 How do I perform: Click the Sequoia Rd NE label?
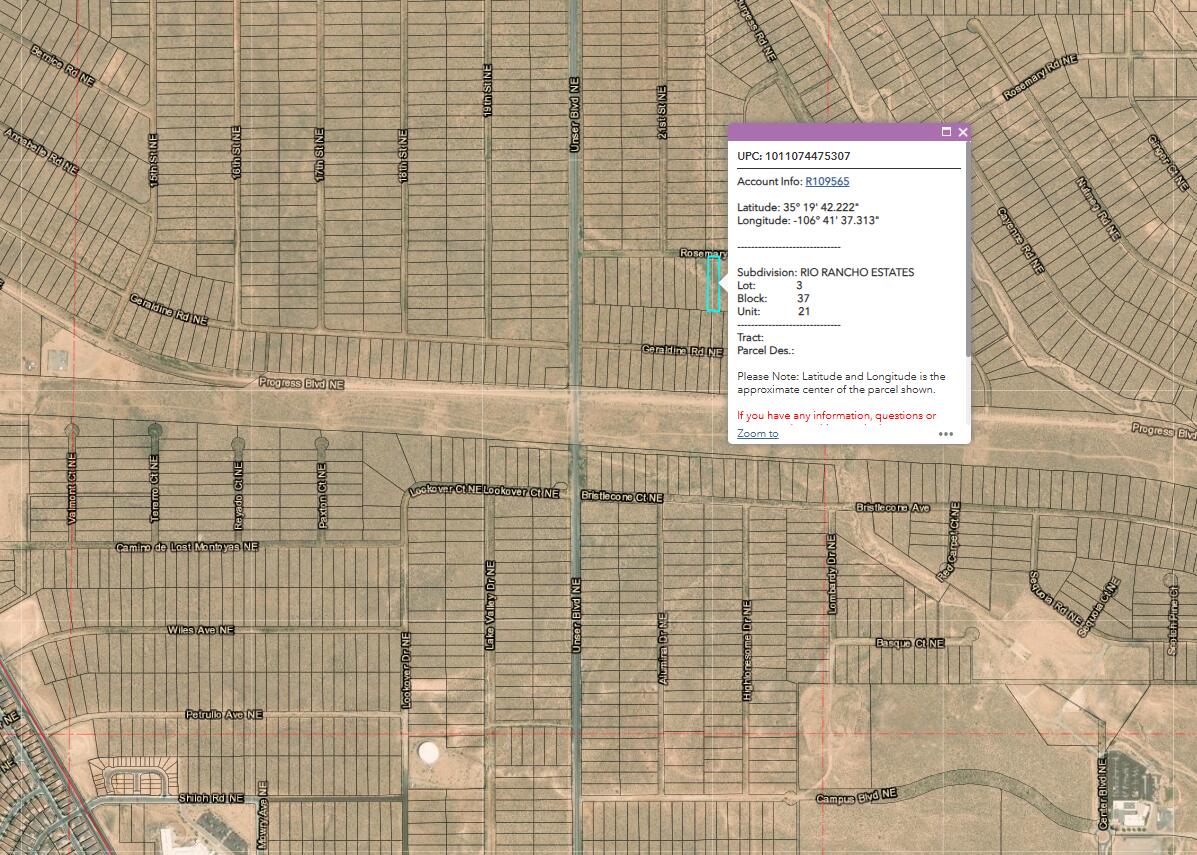[1055, 598]
